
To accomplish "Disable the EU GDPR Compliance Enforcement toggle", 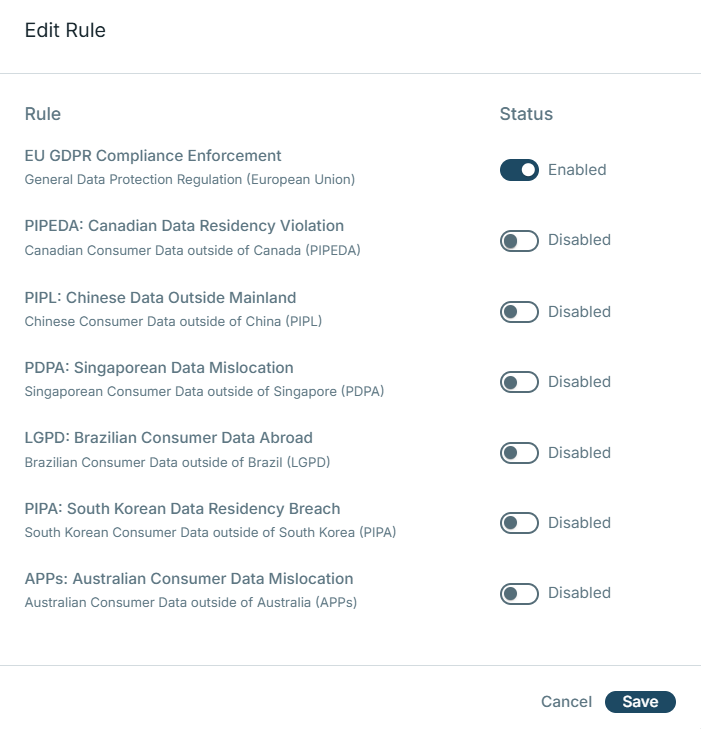I will click(x=519, y=170).
